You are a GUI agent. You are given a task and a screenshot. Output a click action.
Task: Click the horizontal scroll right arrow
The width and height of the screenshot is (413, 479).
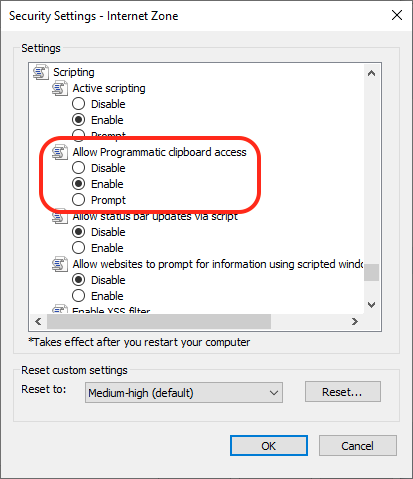coord(355,322)
